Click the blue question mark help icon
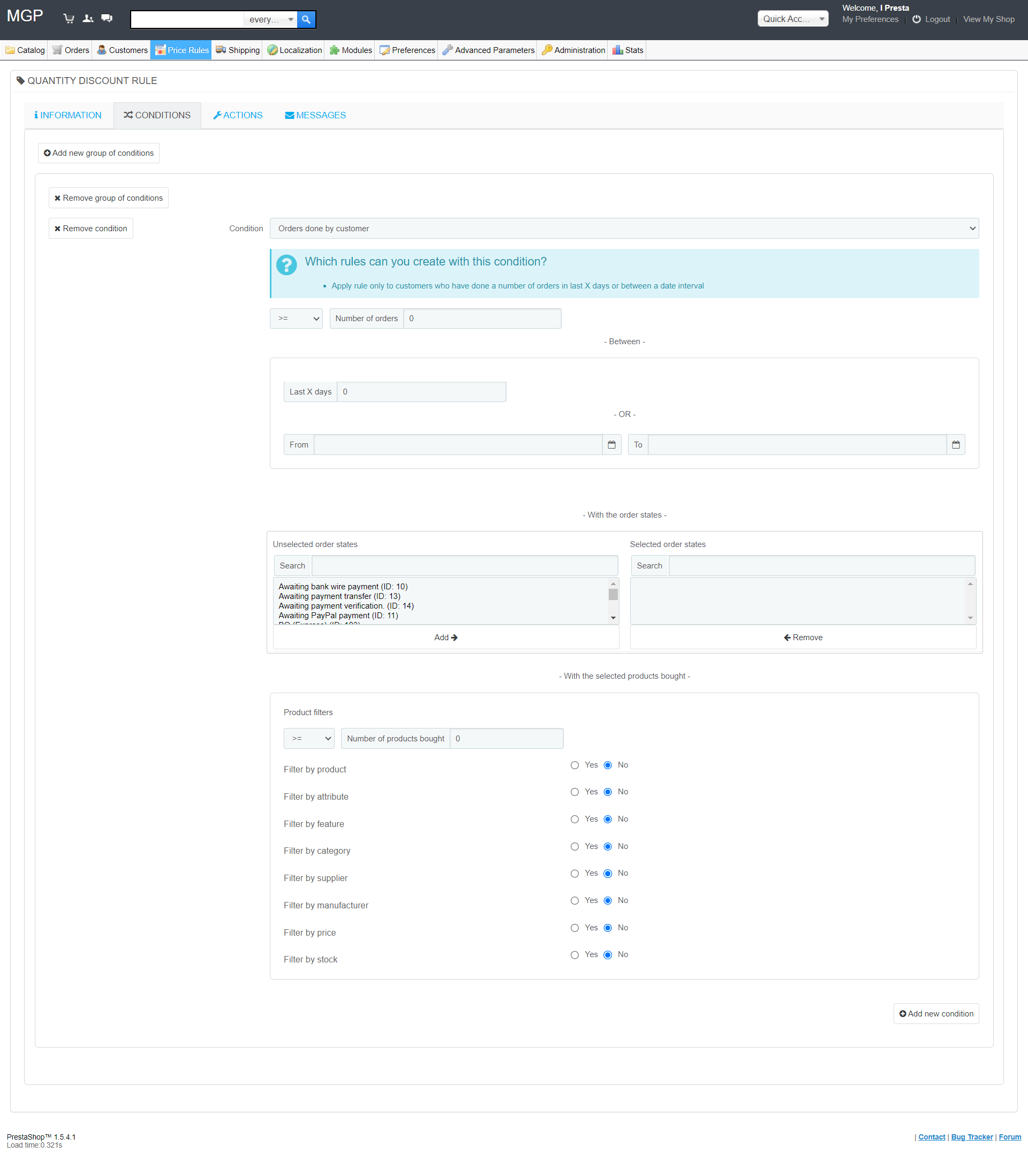Viewport: 1028px width, 1176px height. click(x=286, y=265)
